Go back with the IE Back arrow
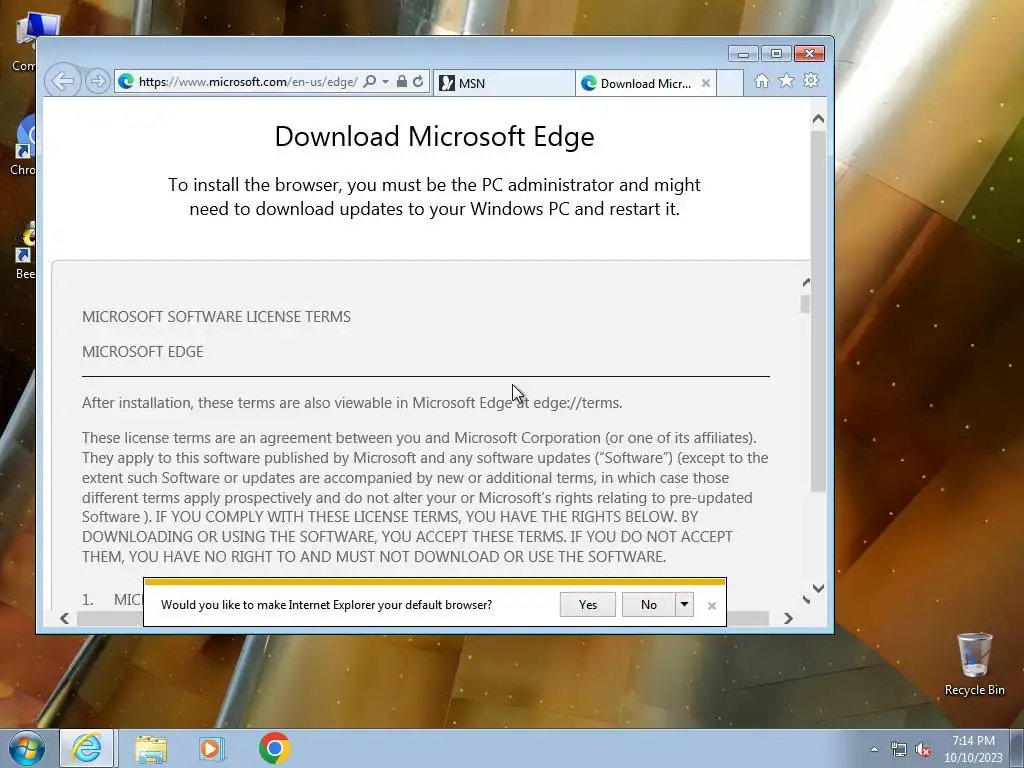Screen dimensions: 1024x768 tap(63, 81)
